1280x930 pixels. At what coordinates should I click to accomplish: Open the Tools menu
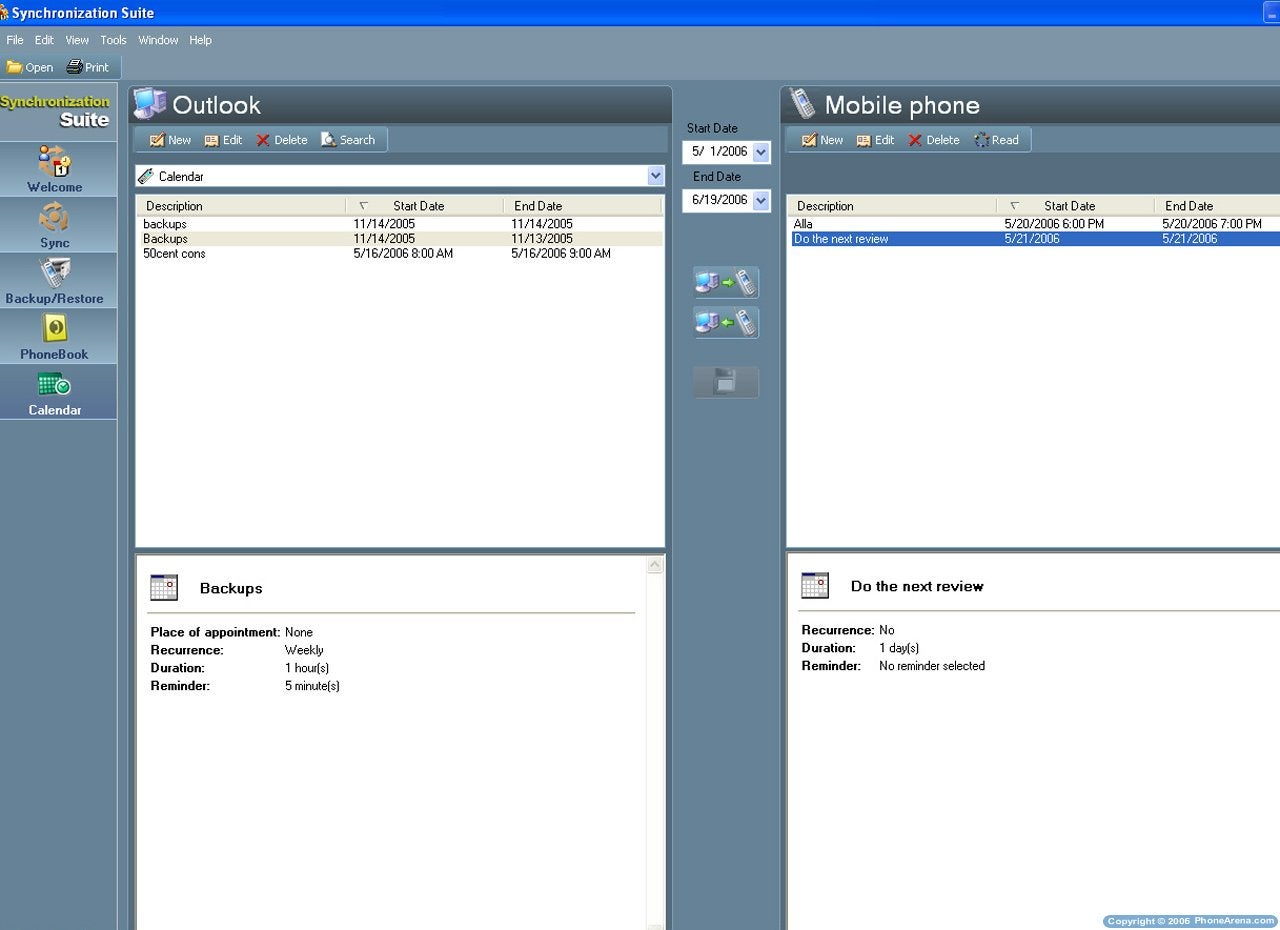(x=113, y=40)
